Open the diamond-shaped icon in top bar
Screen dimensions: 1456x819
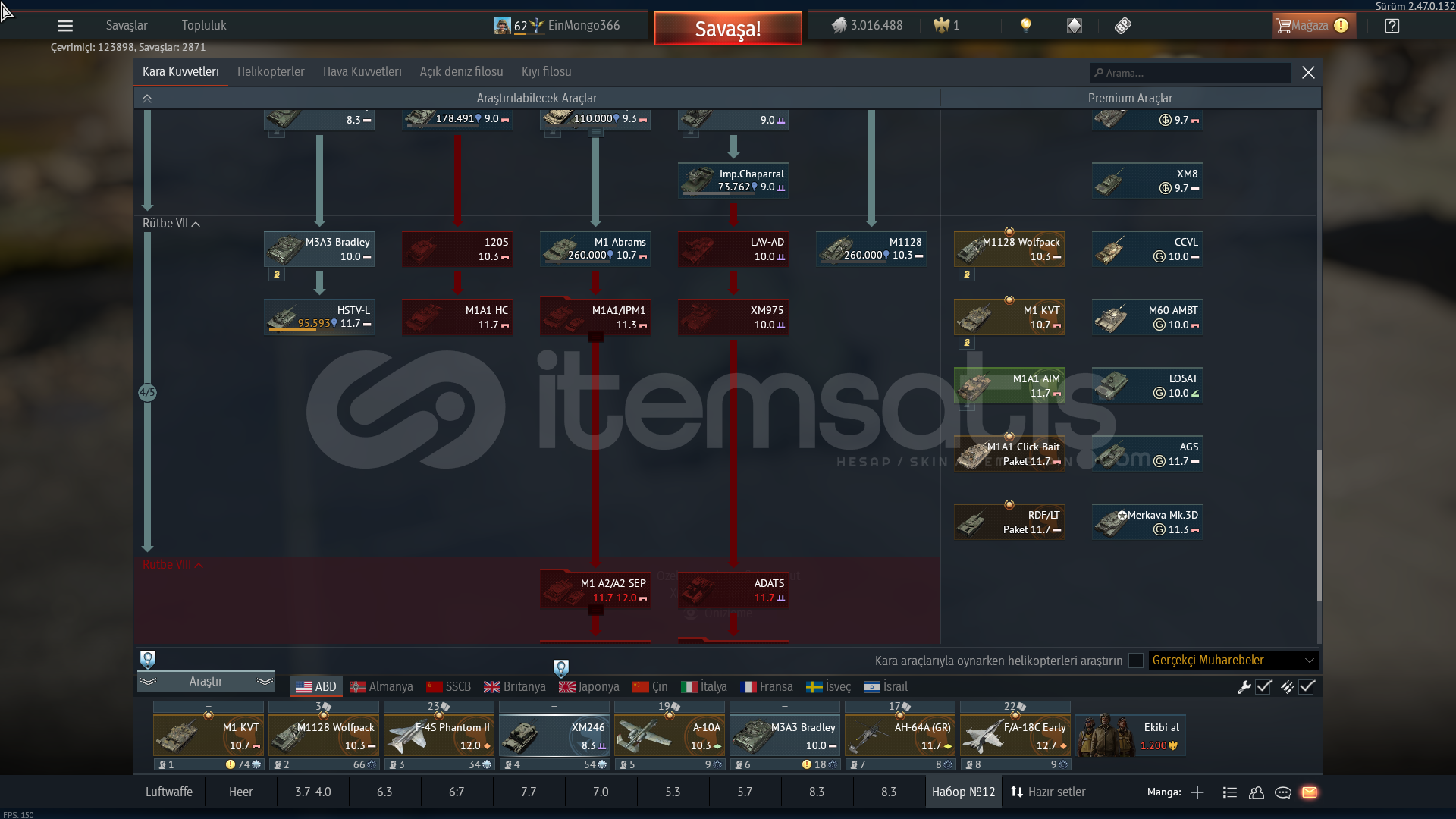pos(1075,26)
